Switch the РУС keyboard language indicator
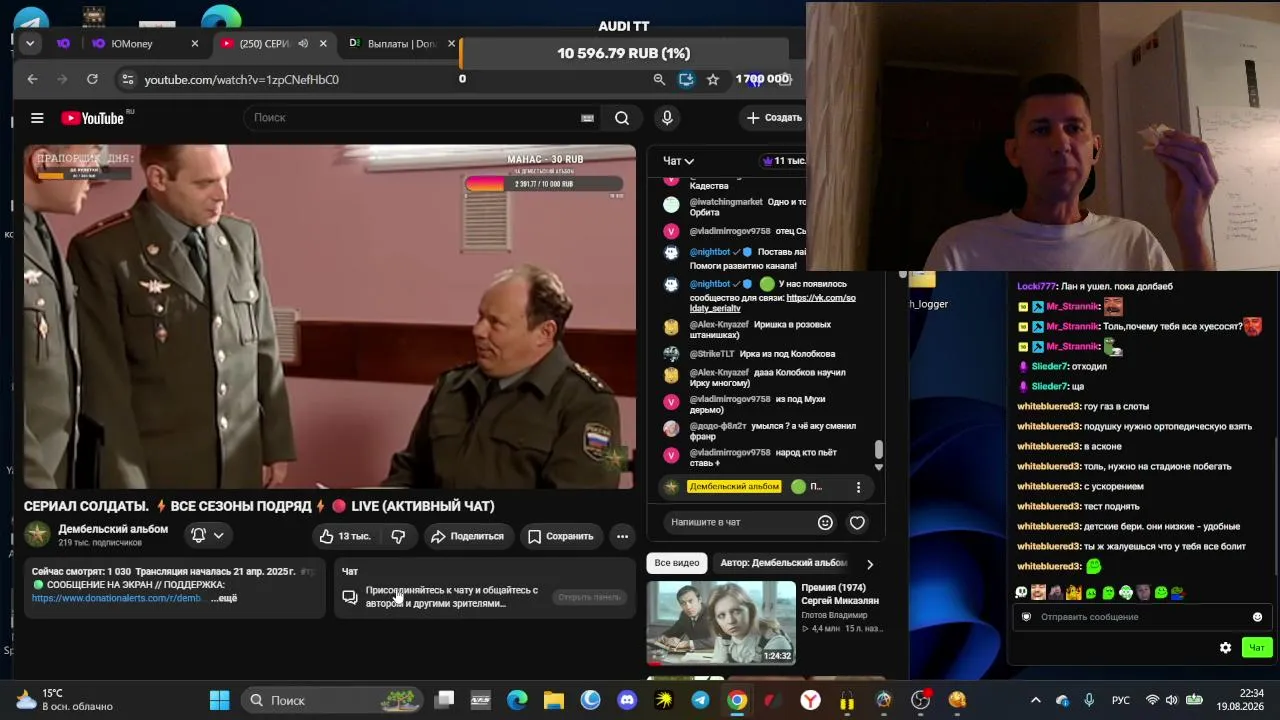Viewport: 1280px width, 720px height. click(1121, 700)
